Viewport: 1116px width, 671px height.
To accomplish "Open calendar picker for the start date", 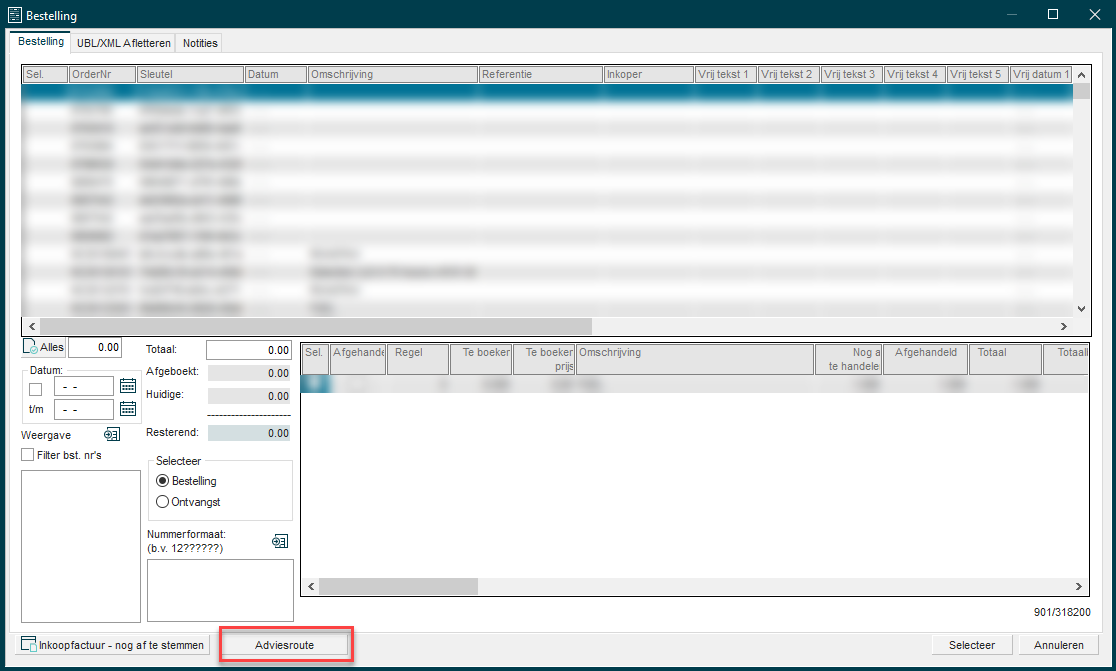I will pos(127,386).
